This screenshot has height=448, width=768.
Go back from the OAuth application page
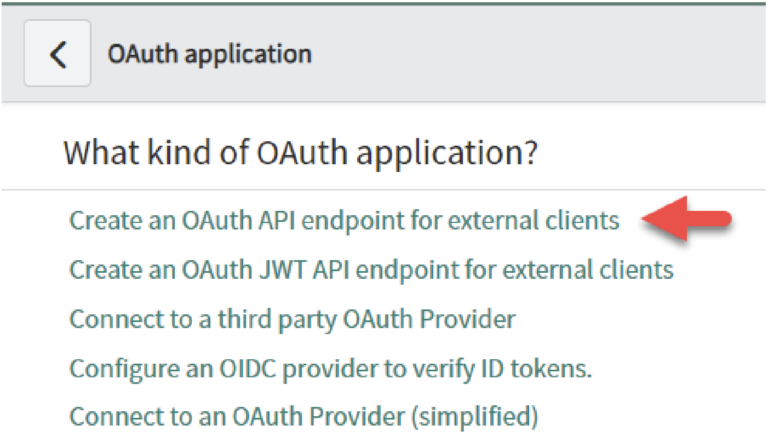[x=57, y=53]
